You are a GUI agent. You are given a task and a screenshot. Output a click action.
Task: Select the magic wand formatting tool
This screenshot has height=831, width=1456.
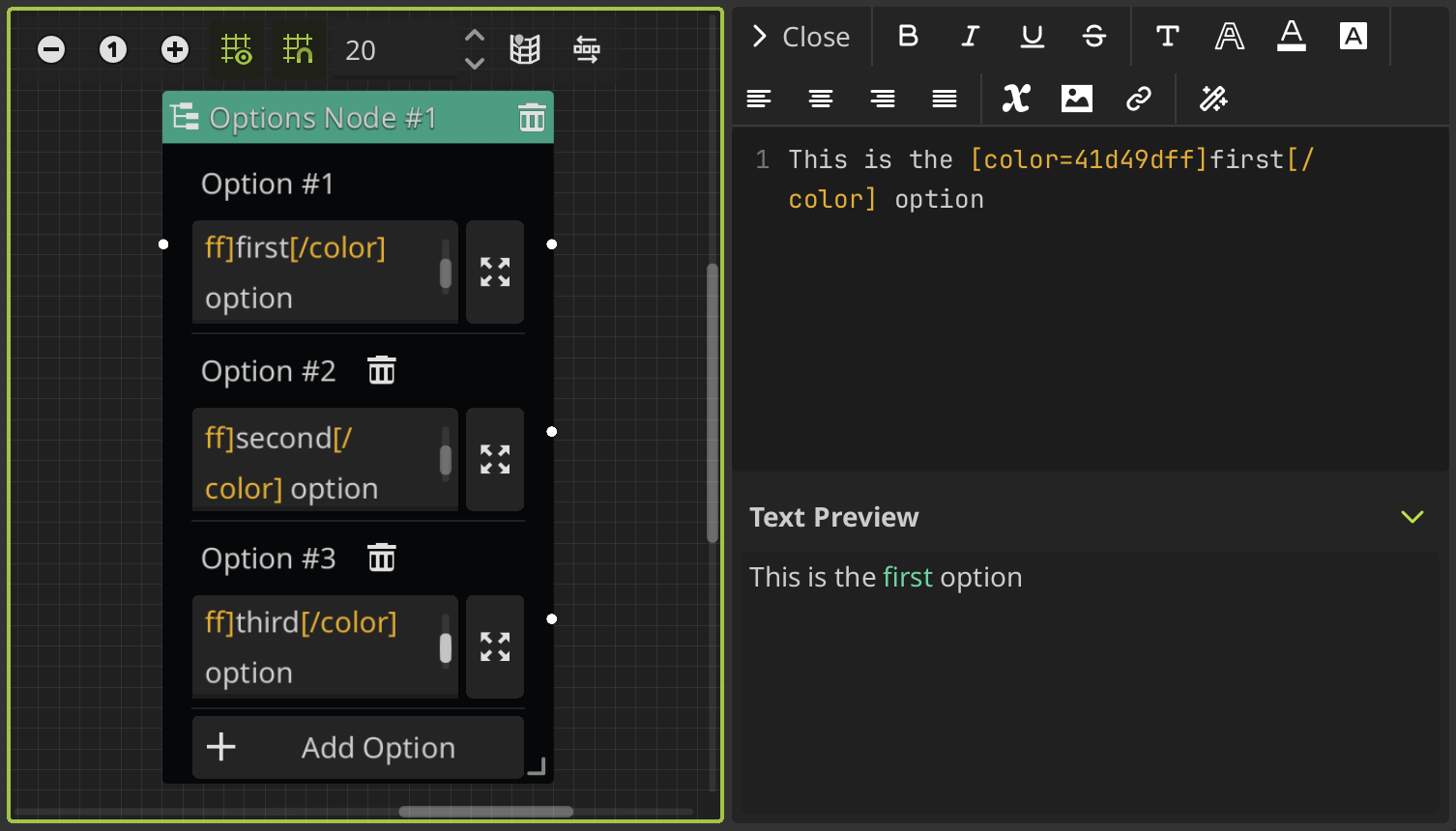[x=1213, y=98]
